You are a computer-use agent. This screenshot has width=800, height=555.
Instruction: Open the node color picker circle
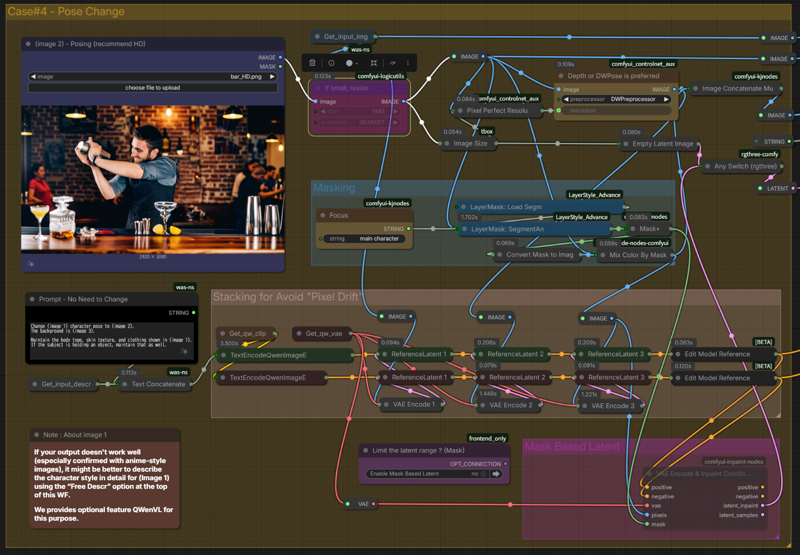(350, 63)
